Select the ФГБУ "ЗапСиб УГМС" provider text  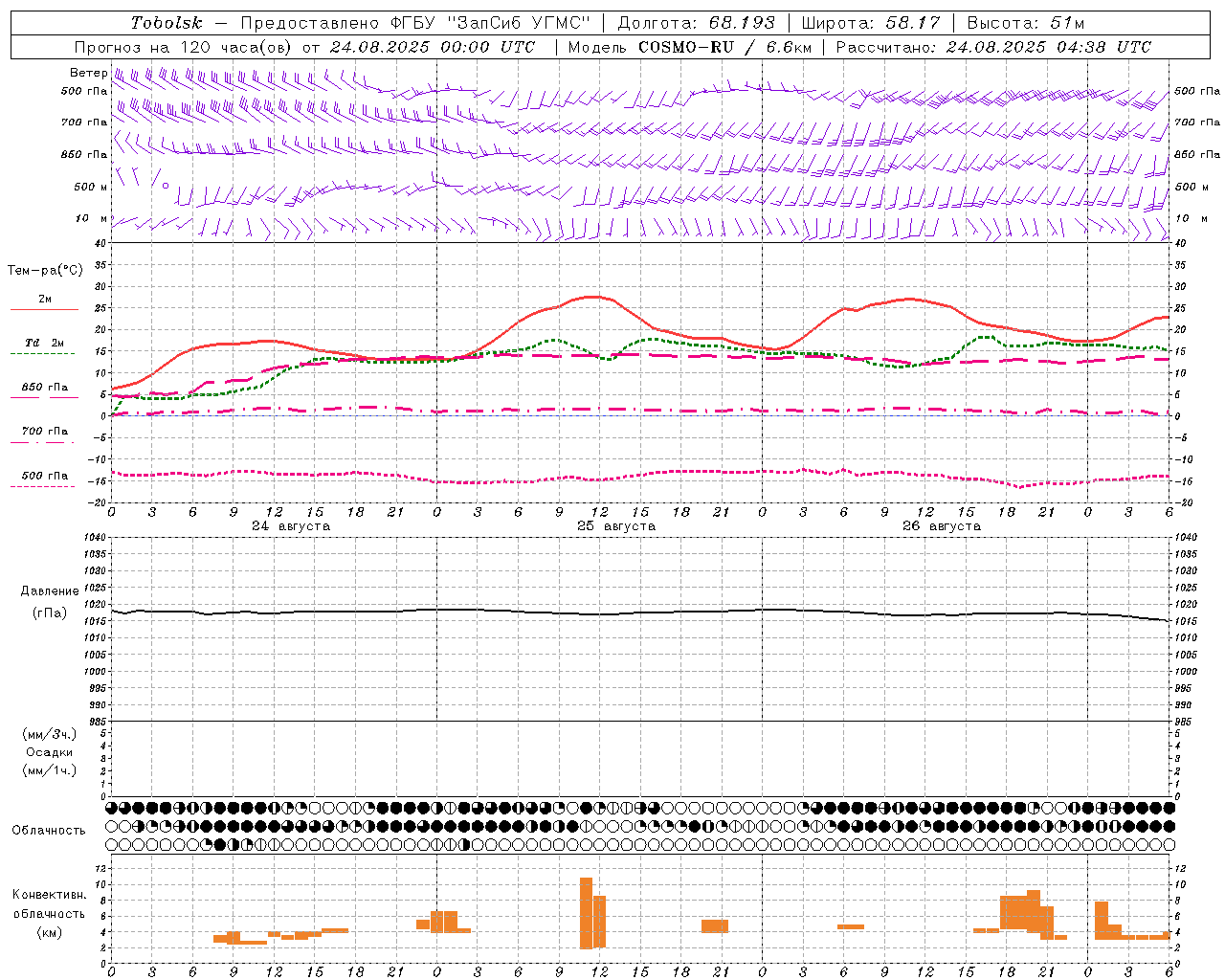point(491,23)
